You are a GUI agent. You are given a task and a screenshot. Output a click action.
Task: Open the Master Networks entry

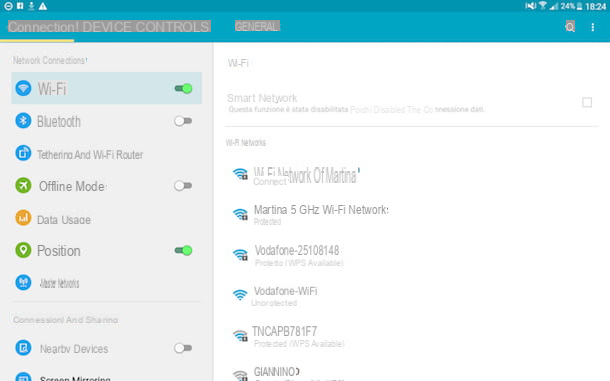click(106, 283)
